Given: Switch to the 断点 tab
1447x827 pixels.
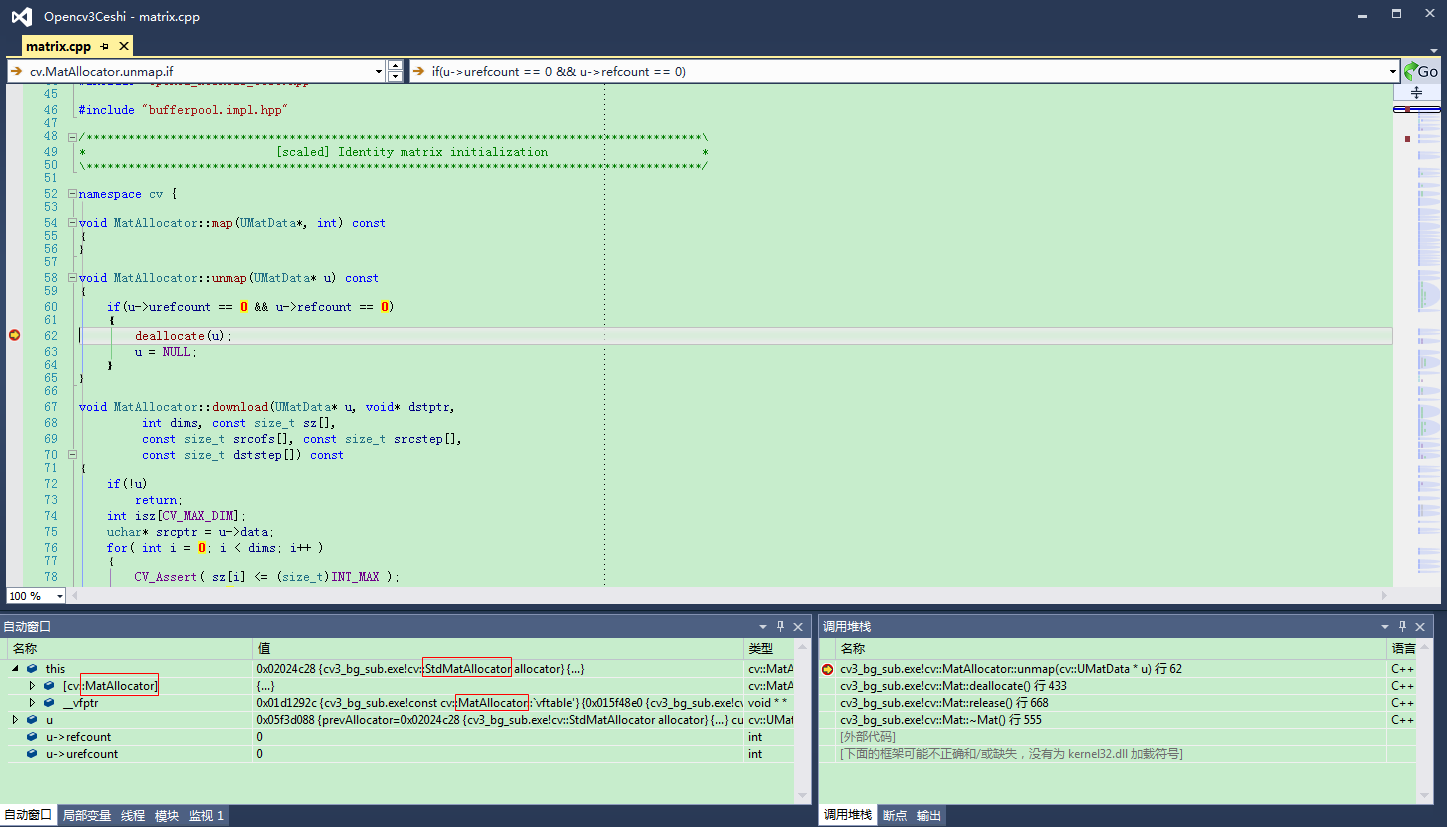Looking at the screenshot, I should point(895,816).
